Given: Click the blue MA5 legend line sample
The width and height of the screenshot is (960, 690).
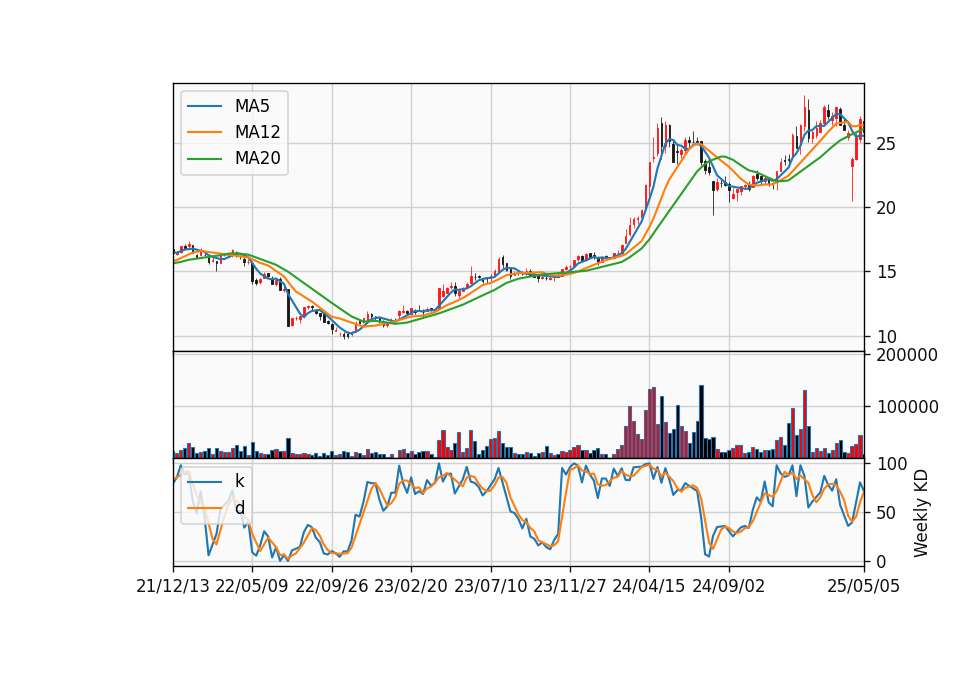Looking at the screenshot, I should (x=204, y=107).
